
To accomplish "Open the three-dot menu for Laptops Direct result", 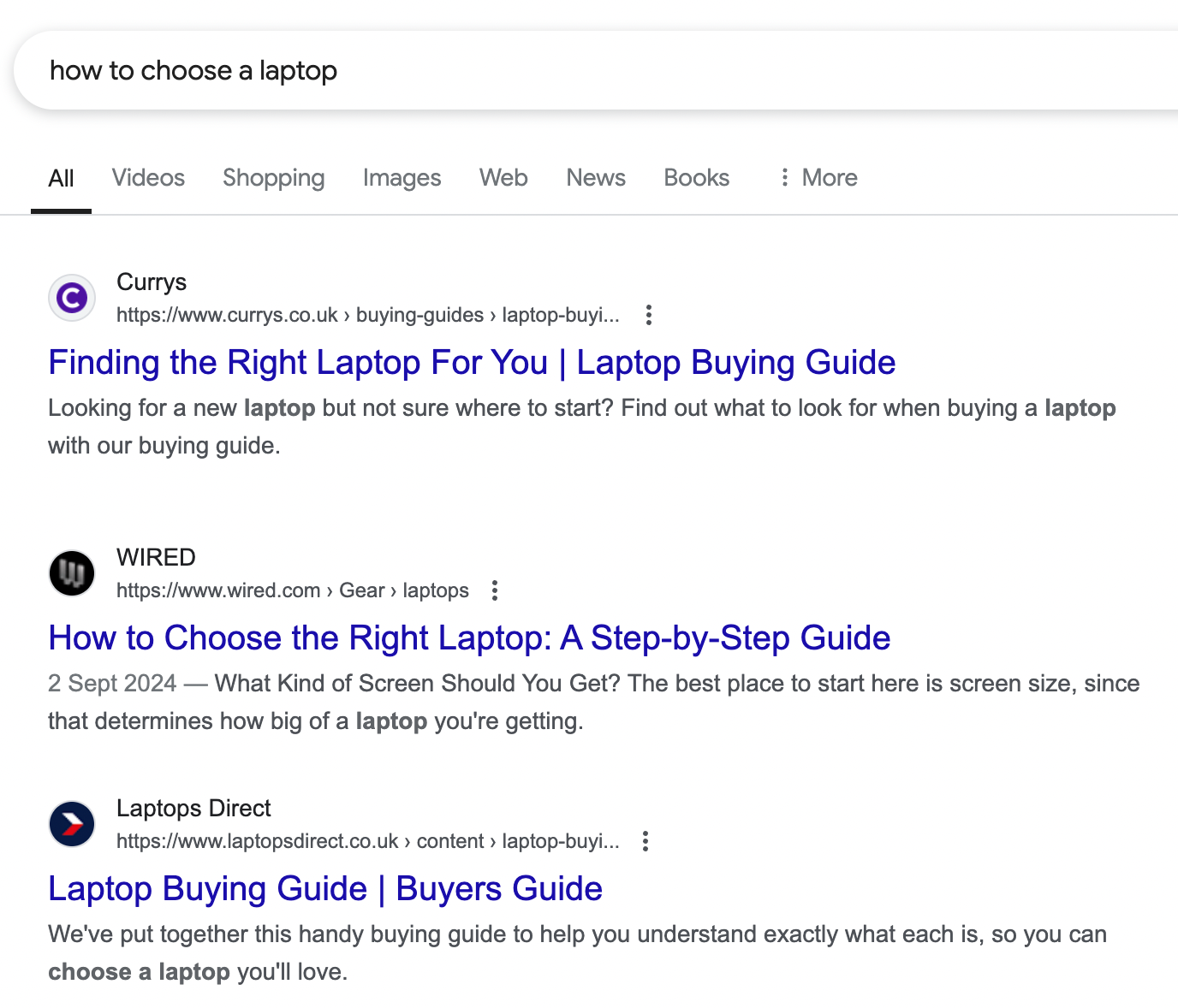I will point(645,841).
